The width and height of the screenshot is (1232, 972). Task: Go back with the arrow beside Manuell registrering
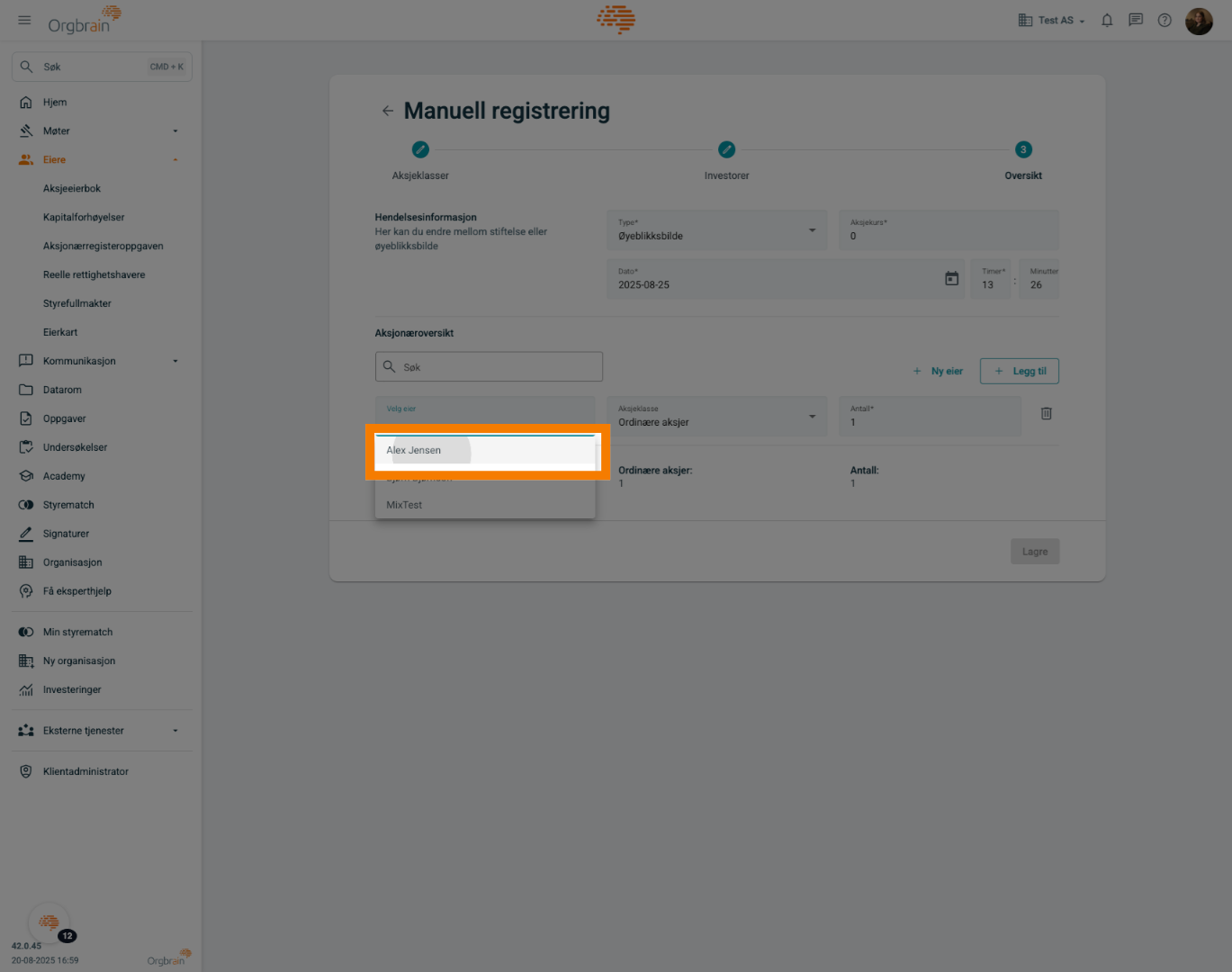point(388,111)
